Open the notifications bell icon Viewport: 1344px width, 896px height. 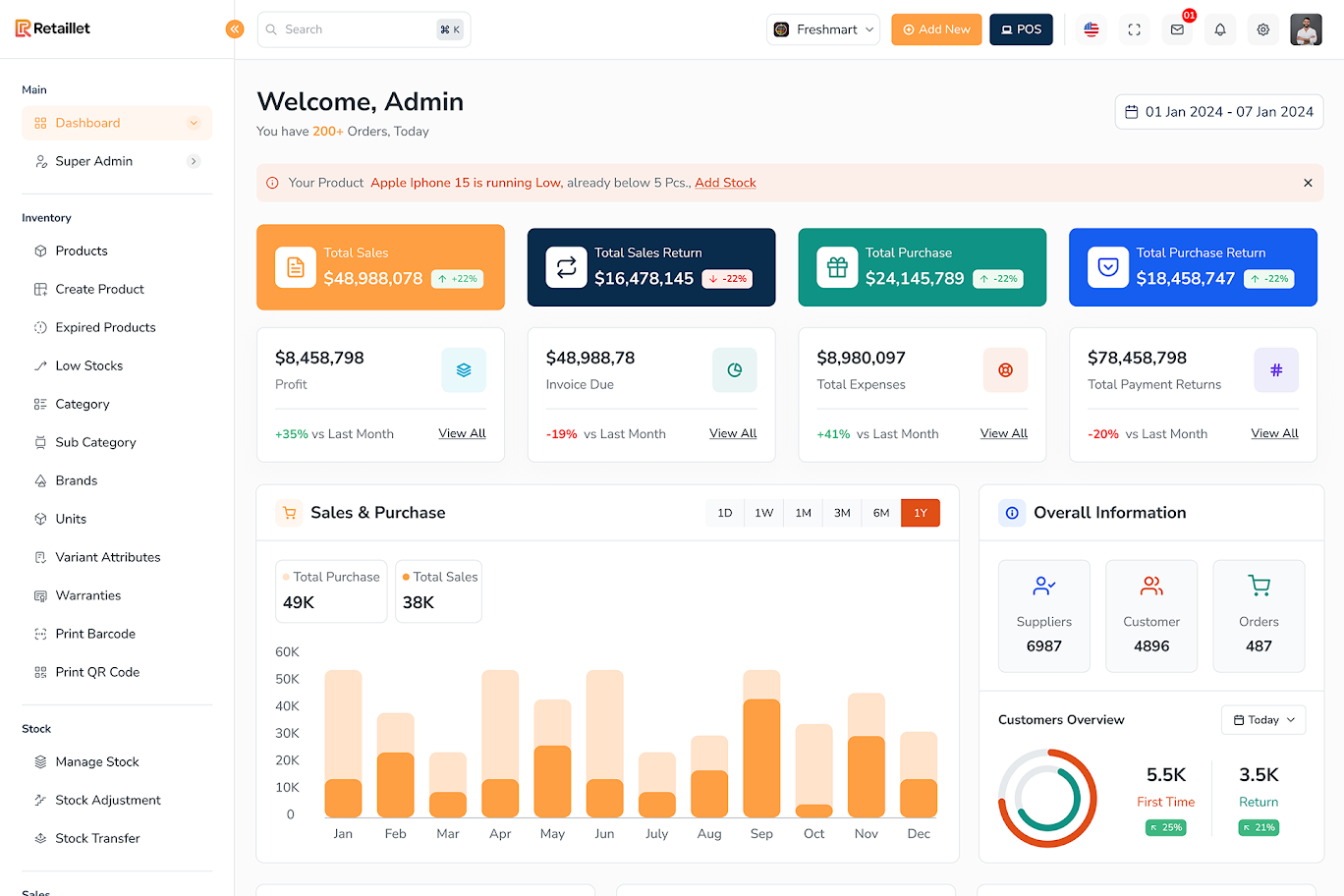(x=1219, y=29)
